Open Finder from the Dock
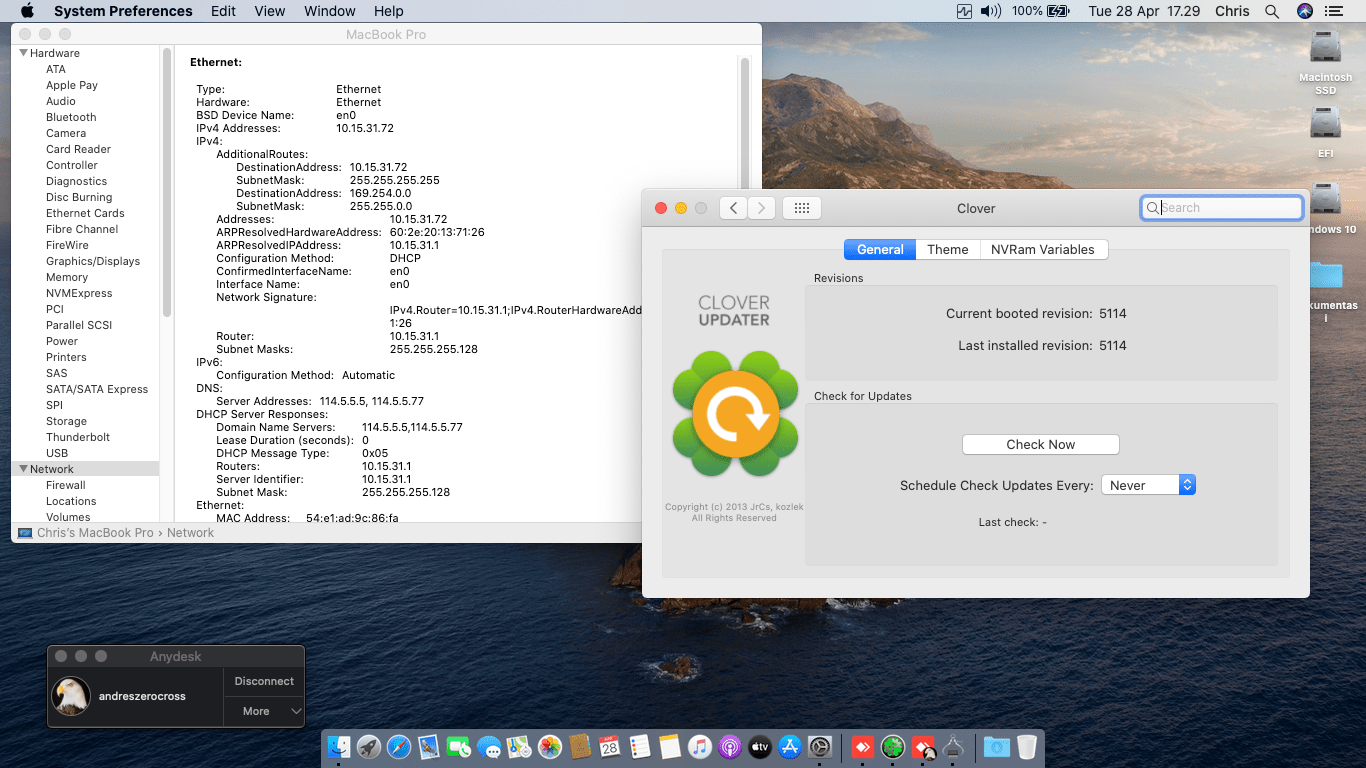Viewport: 1366px width, 768px height. [x=339, y=746]
